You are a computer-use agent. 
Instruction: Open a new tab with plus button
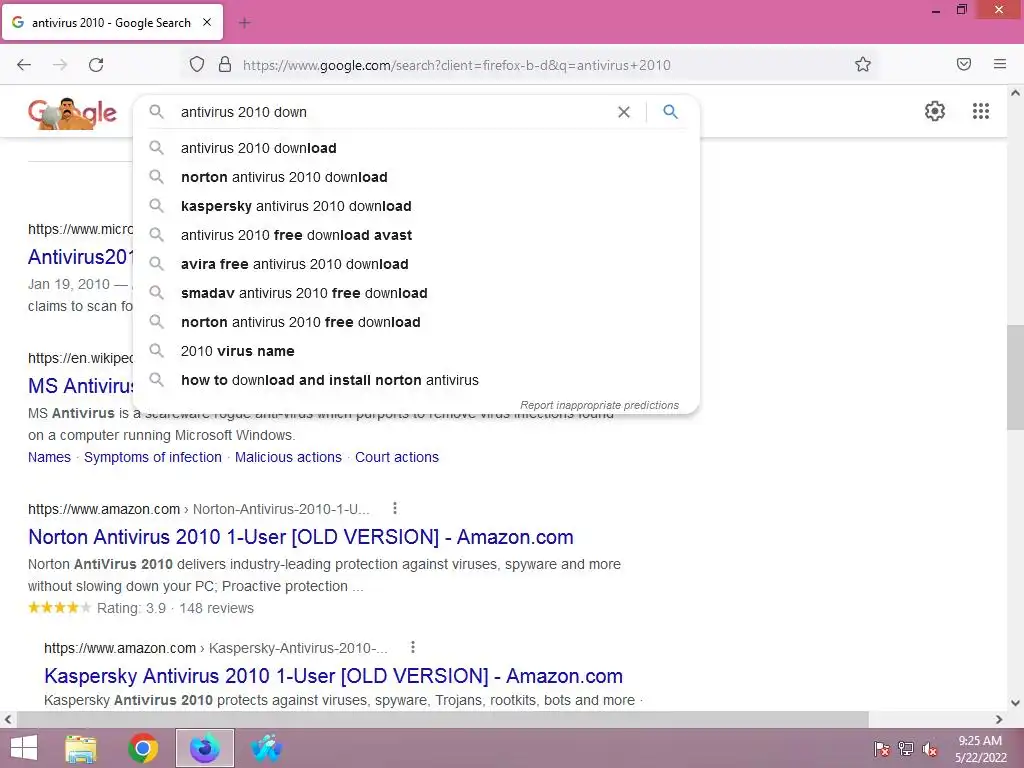(244, 23)
